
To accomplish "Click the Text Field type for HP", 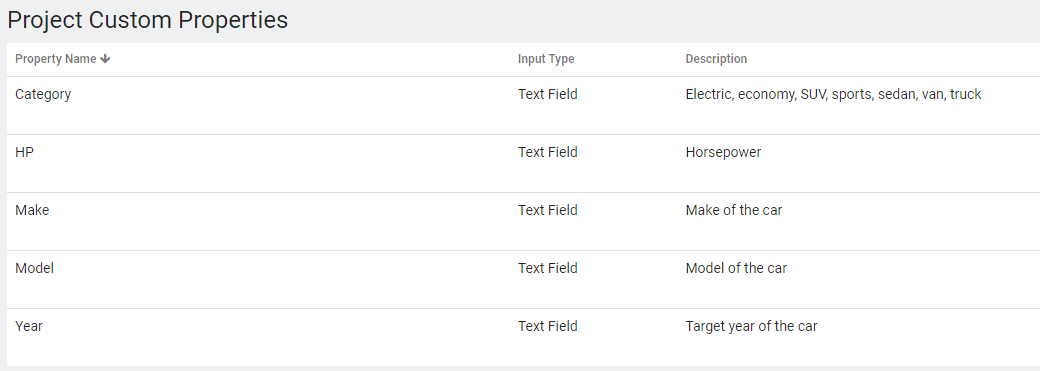I will click(548, 152).
